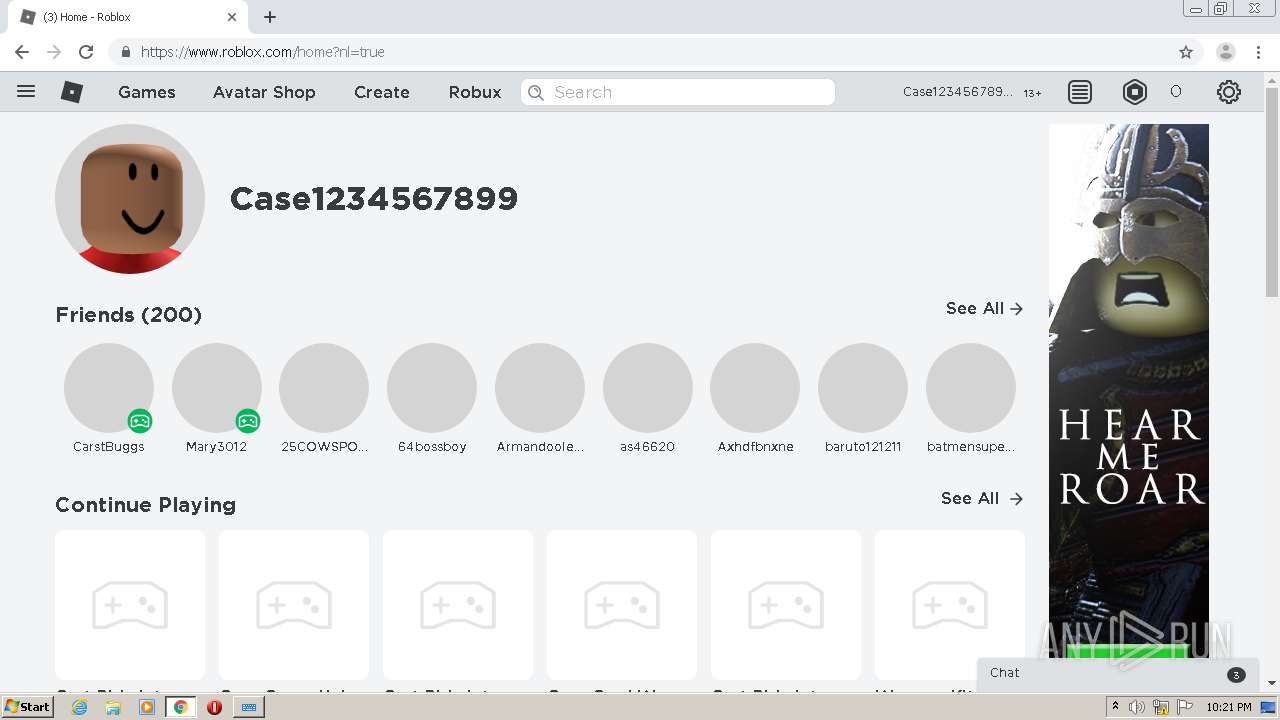Click Chrome icon in taskbar
The height and width of the screenshot is (720, 1280).
point(181,707)
